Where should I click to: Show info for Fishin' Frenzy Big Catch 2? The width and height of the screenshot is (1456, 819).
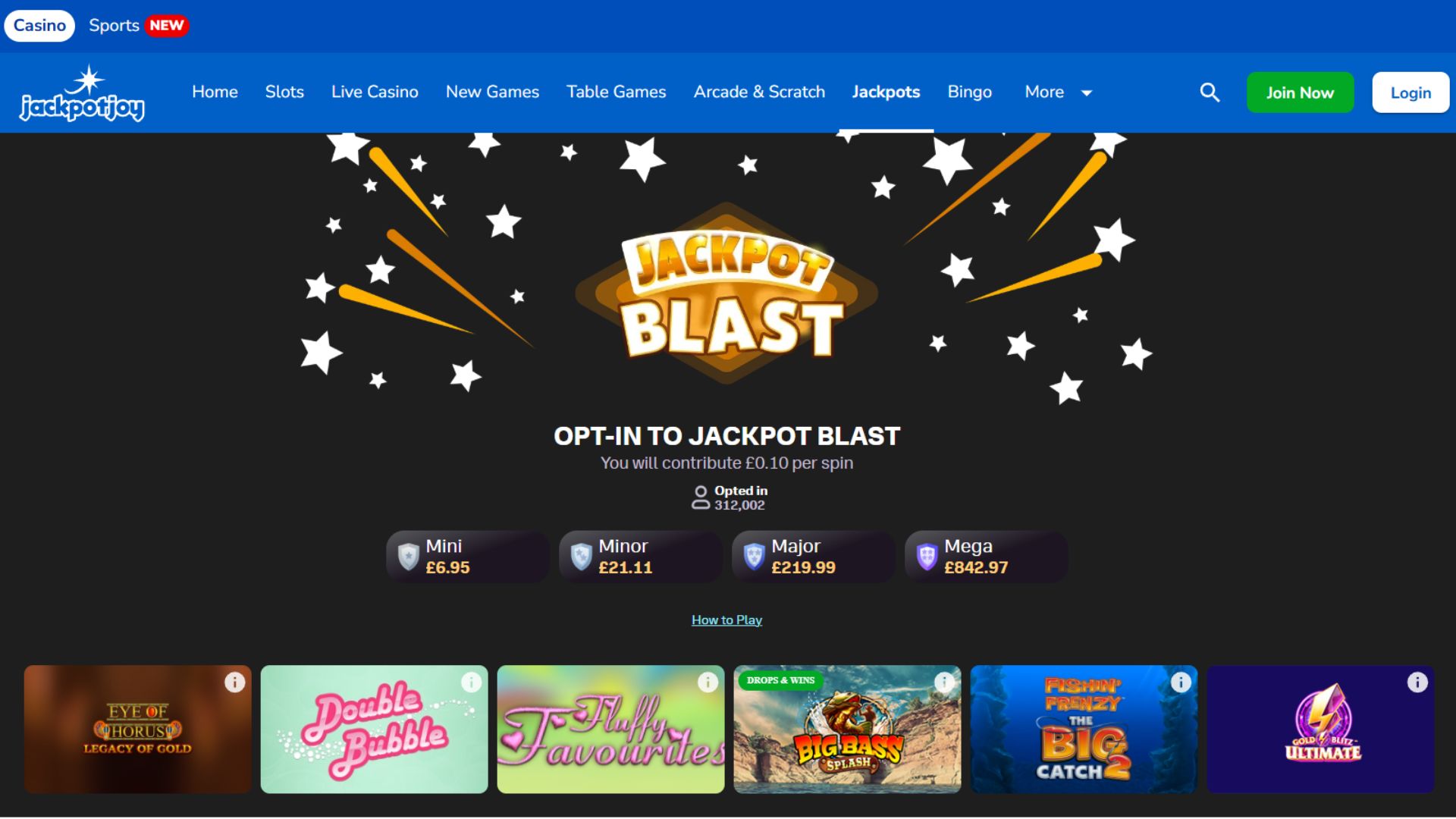click(1181, 682)
